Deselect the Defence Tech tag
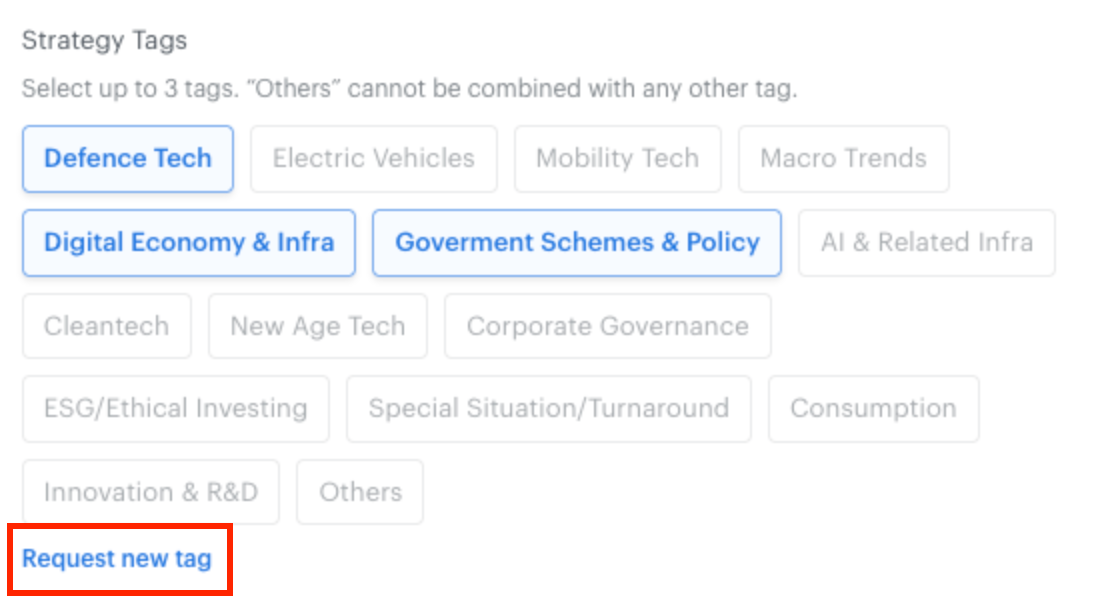1102x602 pixels. [128, 159]
